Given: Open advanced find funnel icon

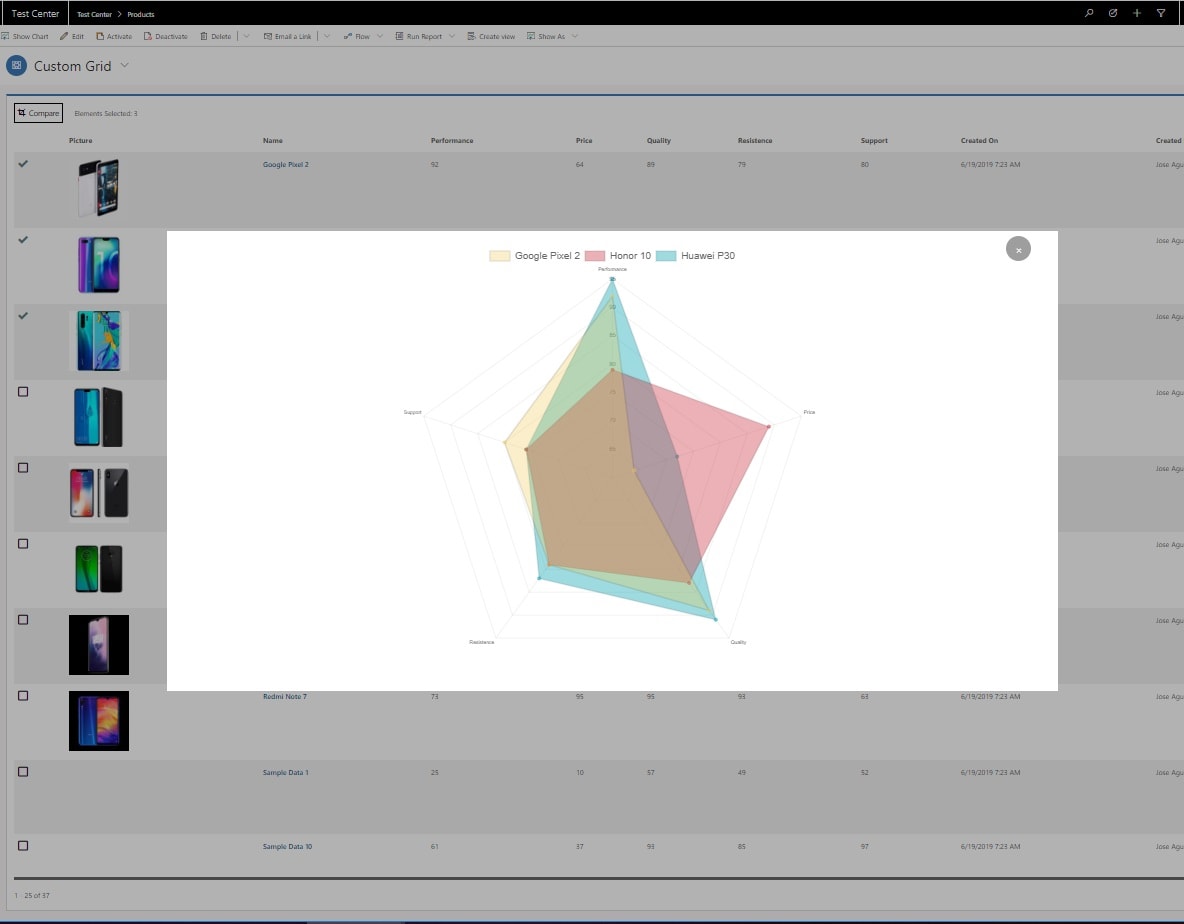Looking at the screenshot, I should pyautogui.click(x=1161, y=13).
